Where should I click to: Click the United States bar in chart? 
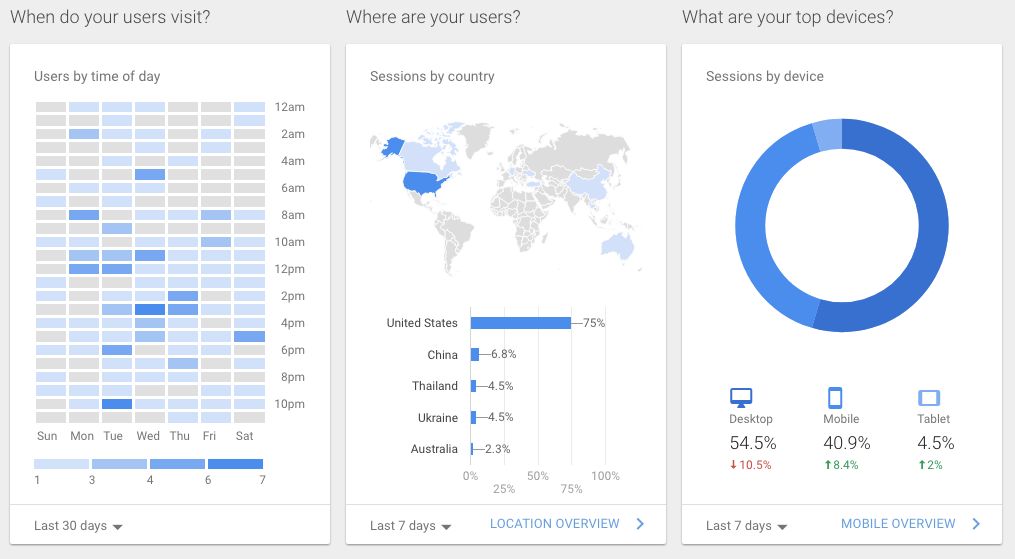pyautogui.click(x=520, y=323)
